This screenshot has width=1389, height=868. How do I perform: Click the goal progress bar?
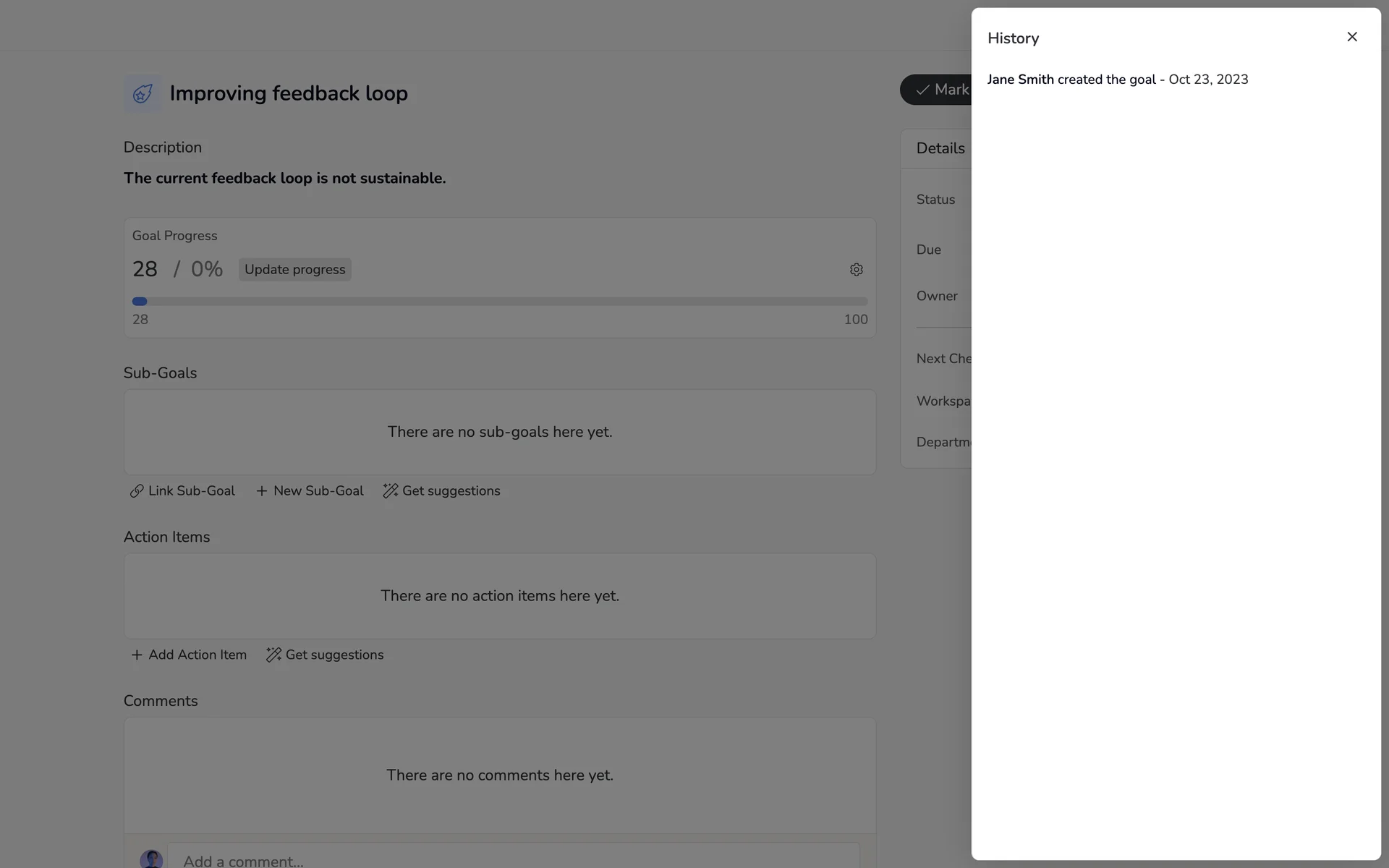(499, 302)
